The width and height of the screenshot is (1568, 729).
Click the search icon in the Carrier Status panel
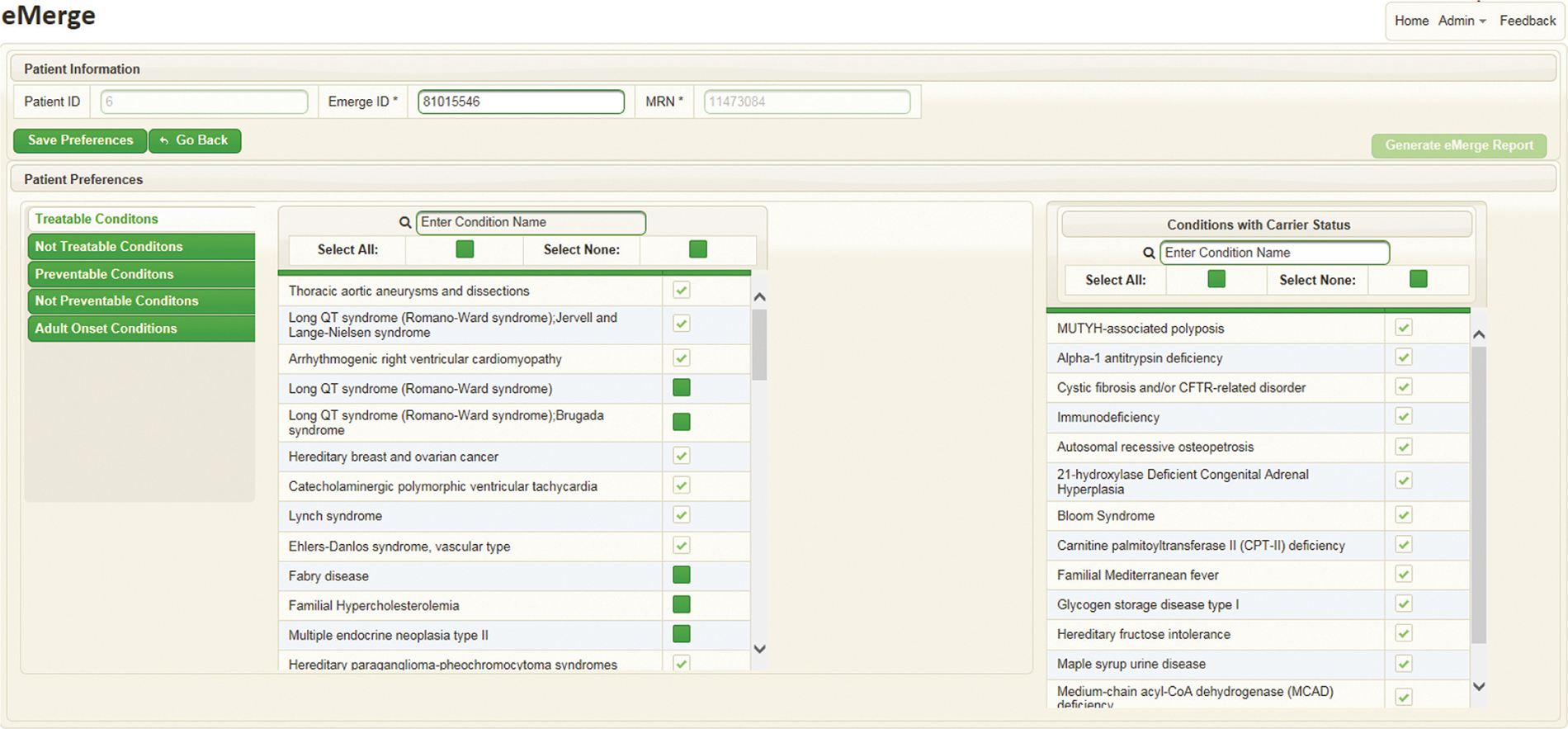(1148, 253)
